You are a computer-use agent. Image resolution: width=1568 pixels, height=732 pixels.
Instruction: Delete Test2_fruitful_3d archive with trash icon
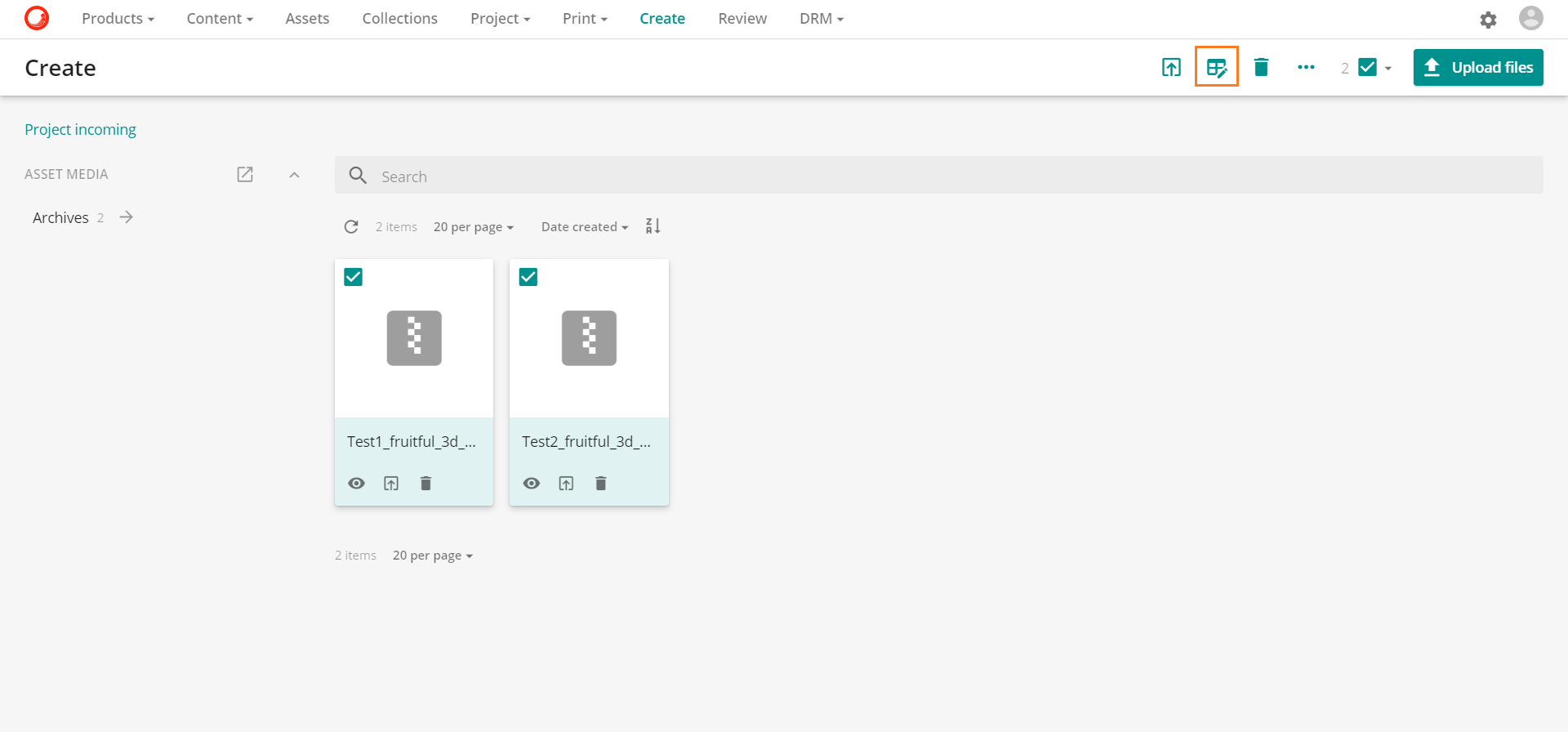601,484
